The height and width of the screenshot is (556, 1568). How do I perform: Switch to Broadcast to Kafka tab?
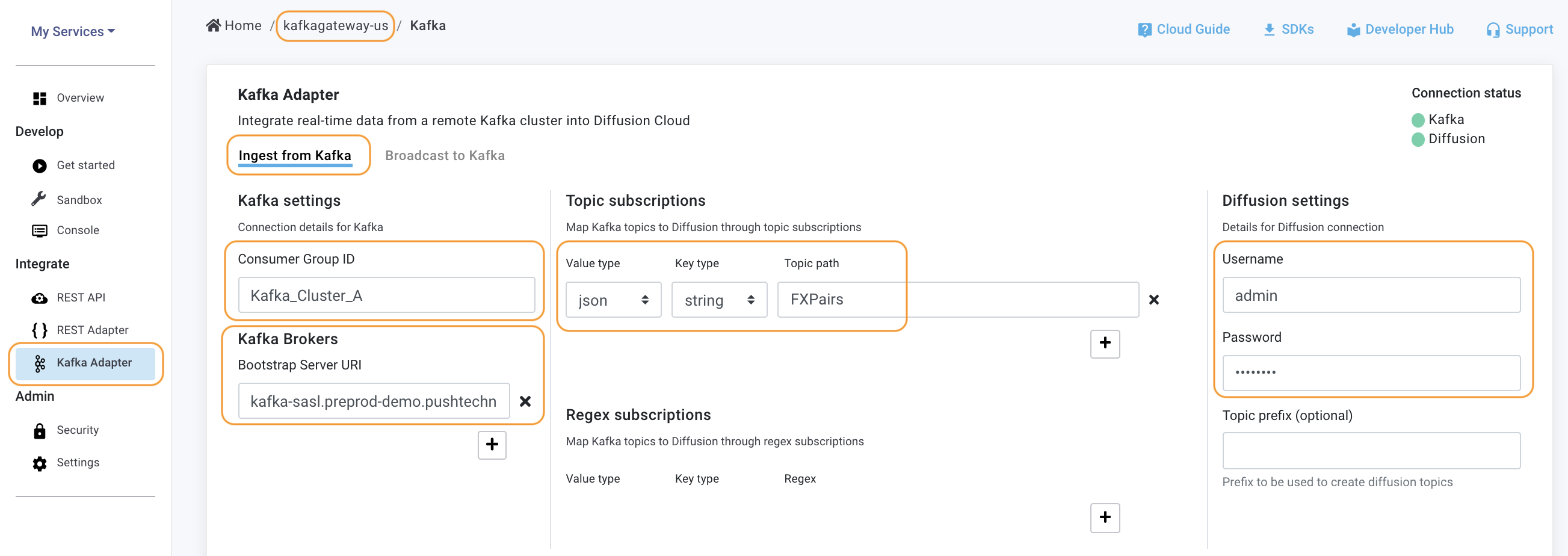[x=445, y=155]
